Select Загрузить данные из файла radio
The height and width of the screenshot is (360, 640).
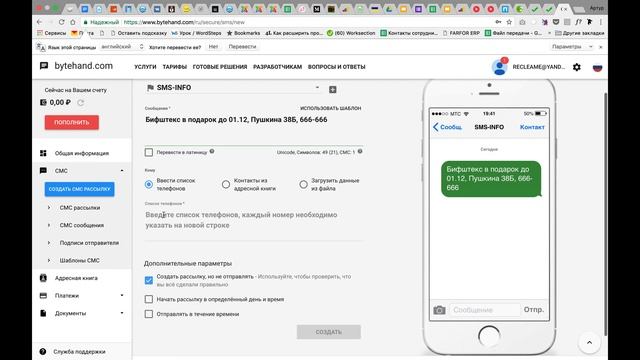pyautogui.click(x=303, y=184)
